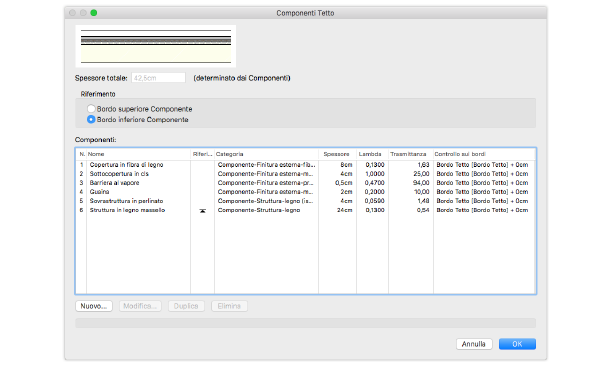
Task: Click the Categoria column header
Action: 266,154
